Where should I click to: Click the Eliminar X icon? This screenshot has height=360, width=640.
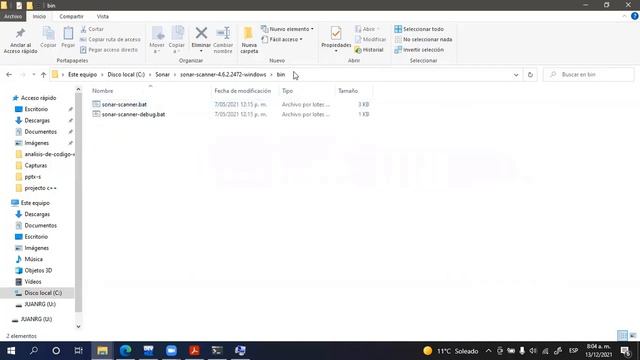201,33
